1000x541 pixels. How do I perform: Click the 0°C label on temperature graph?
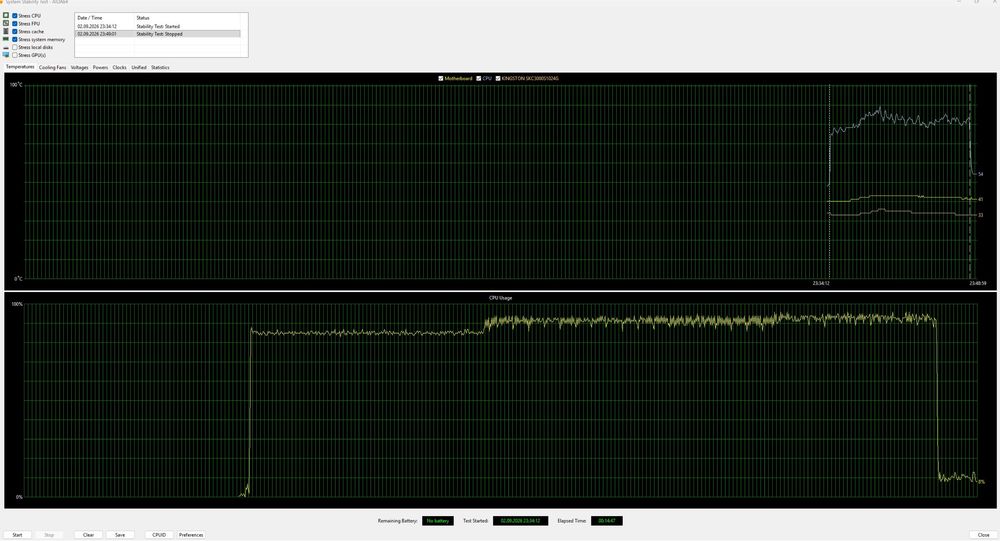[18, 279]
